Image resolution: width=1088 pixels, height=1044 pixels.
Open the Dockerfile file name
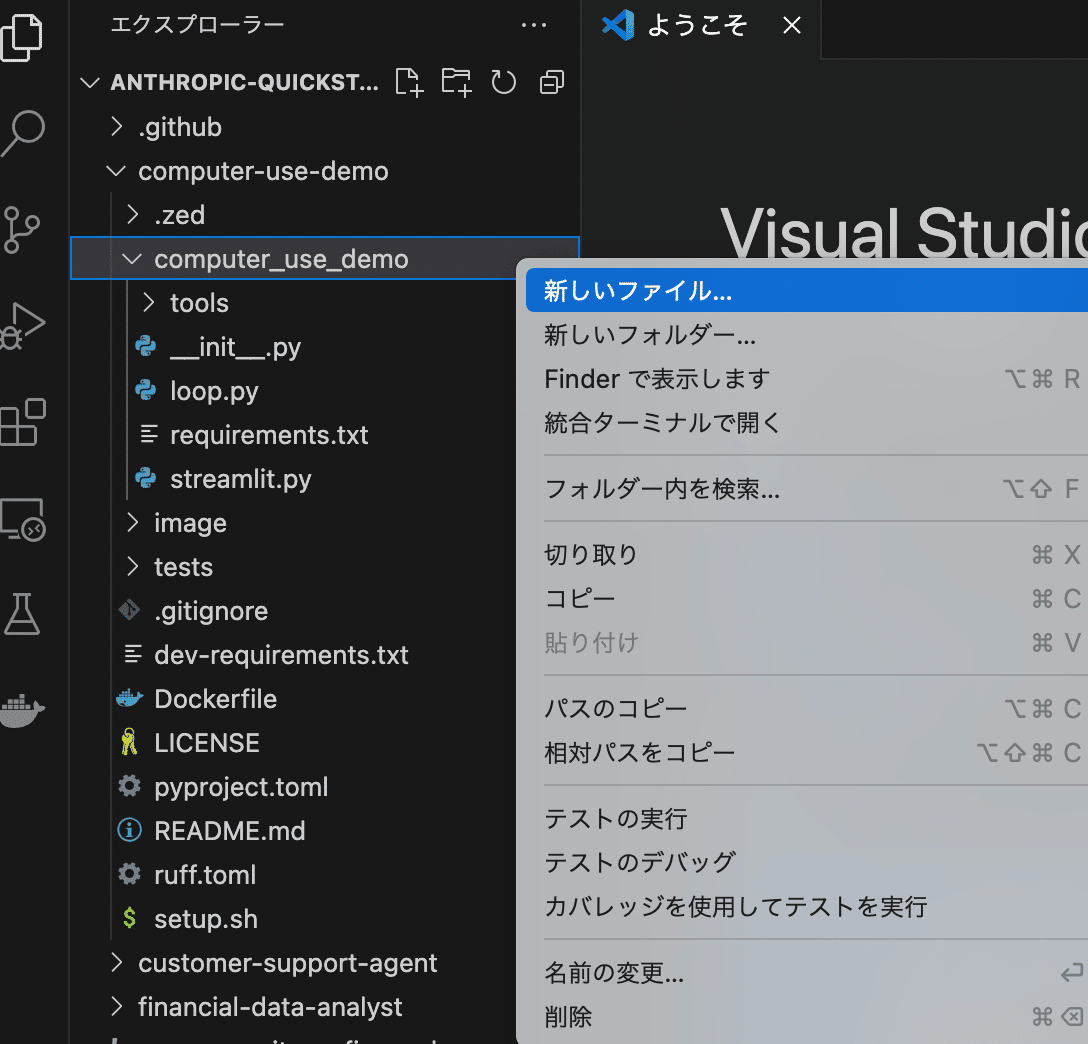(215, 699)
